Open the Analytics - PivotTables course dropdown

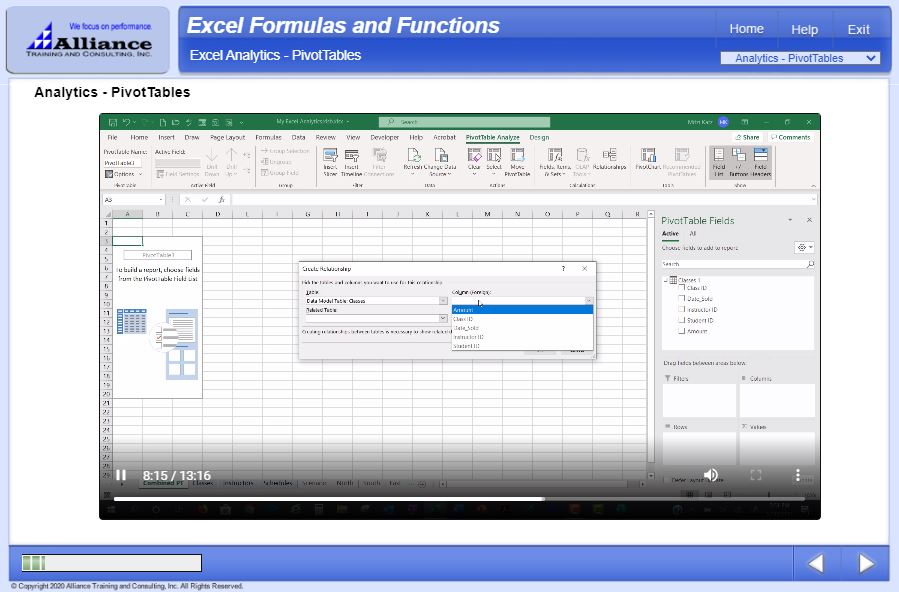(800, 58)
